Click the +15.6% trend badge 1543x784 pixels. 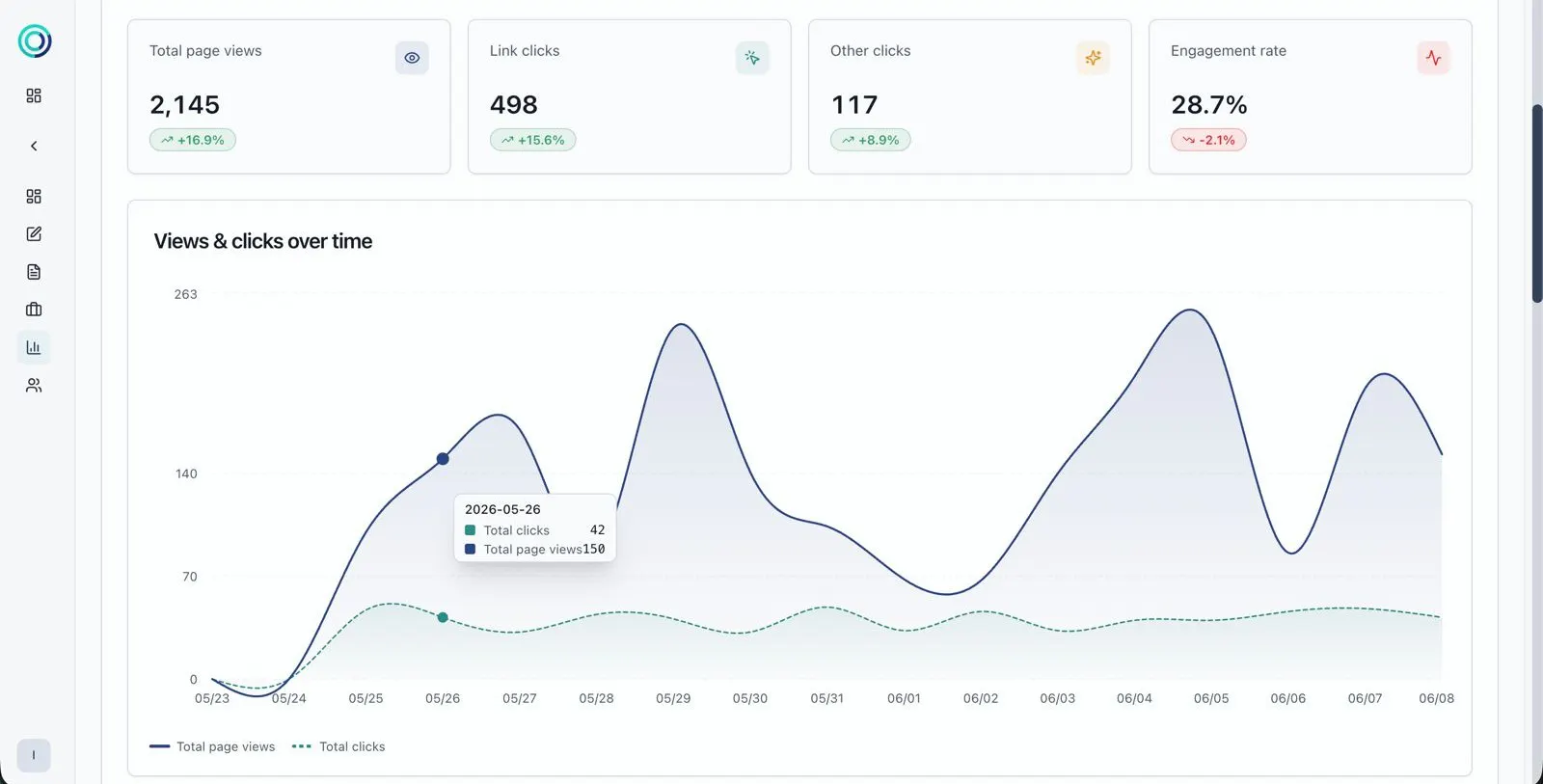533,140
